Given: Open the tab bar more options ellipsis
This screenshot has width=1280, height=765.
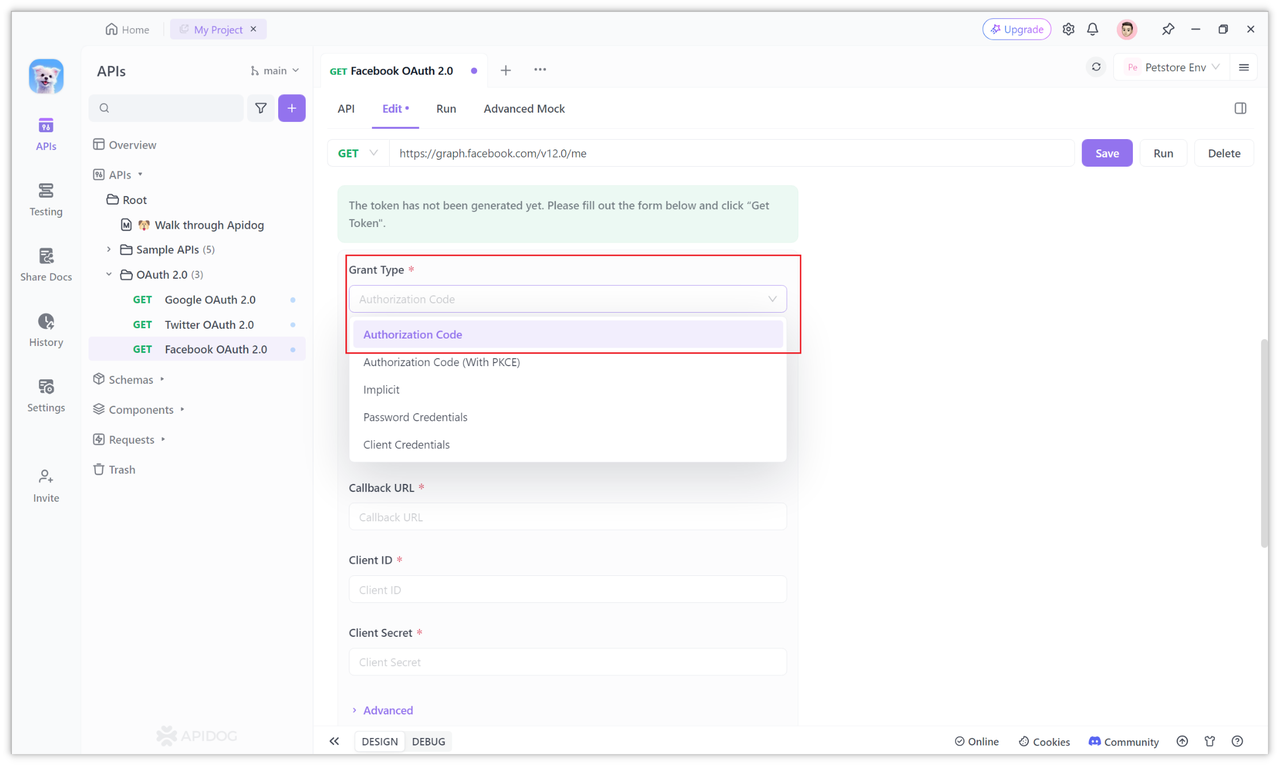Looking at the screenshot, I should (540, 70).
